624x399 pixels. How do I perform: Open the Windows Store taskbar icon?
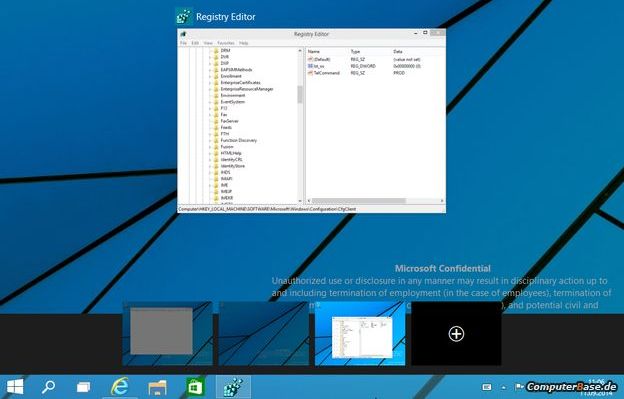195,387
